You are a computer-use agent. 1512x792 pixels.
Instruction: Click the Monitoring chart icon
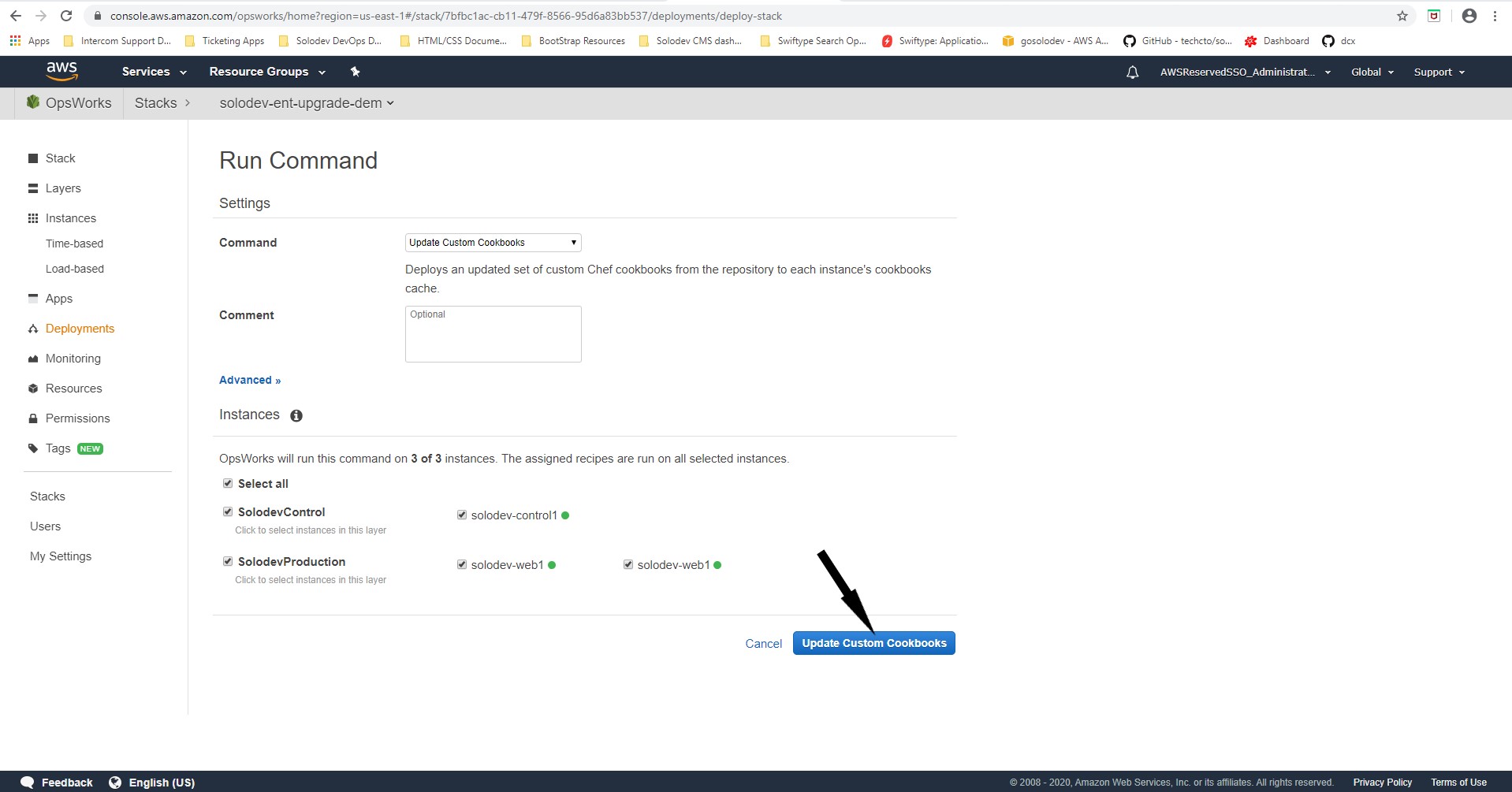click(33, 359)
